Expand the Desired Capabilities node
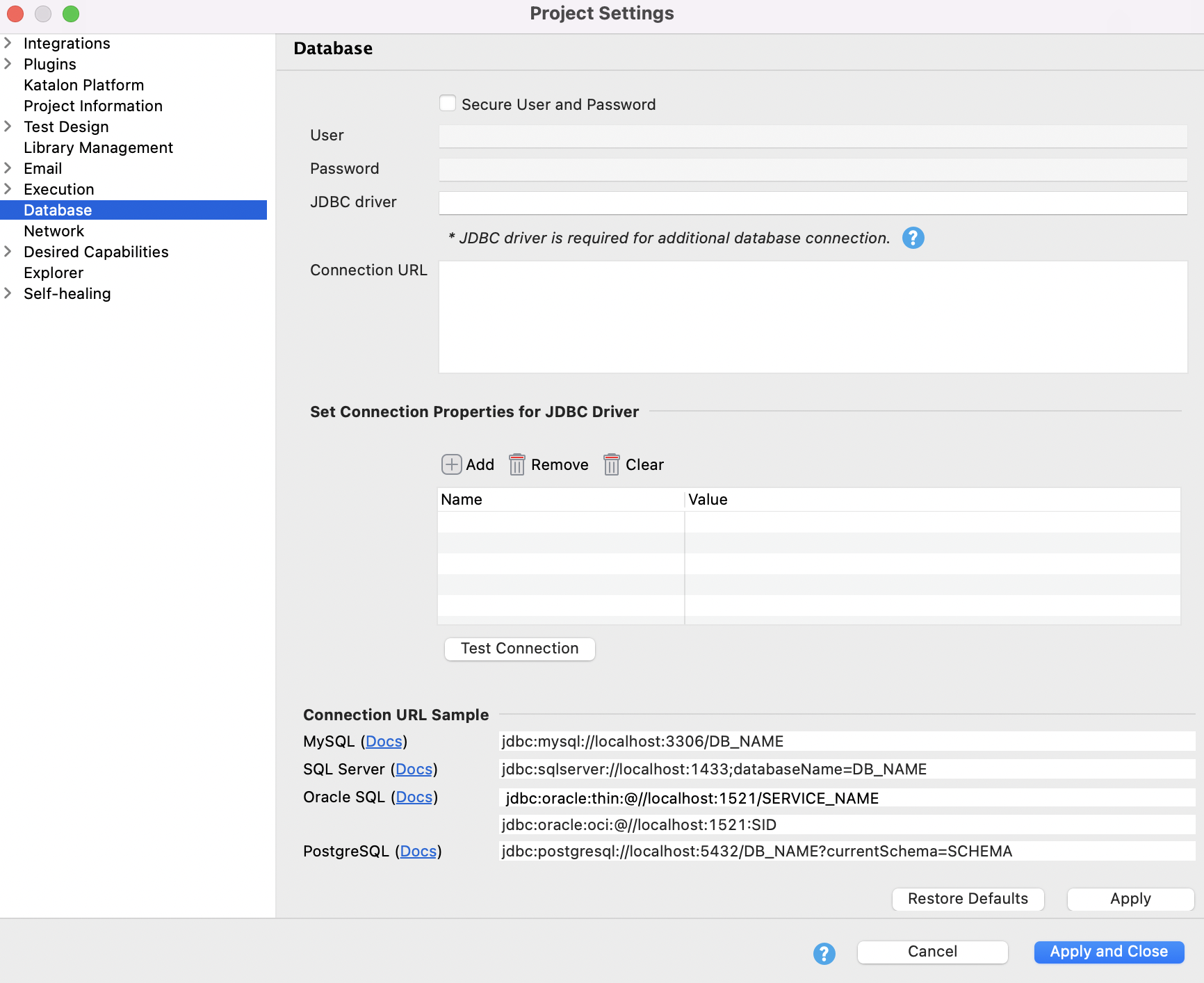This screenshot has width=1204, height=983. click(x=8, y=252)
